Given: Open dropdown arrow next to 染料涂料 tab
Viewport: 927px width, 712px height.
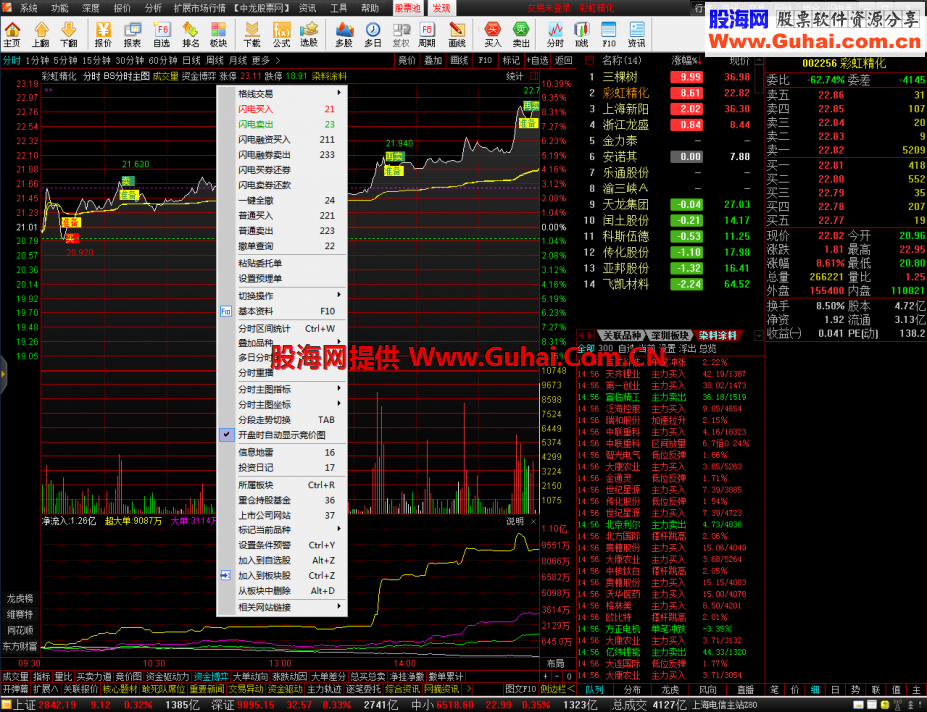Looking at the screenshot, I should coord(759,335).
